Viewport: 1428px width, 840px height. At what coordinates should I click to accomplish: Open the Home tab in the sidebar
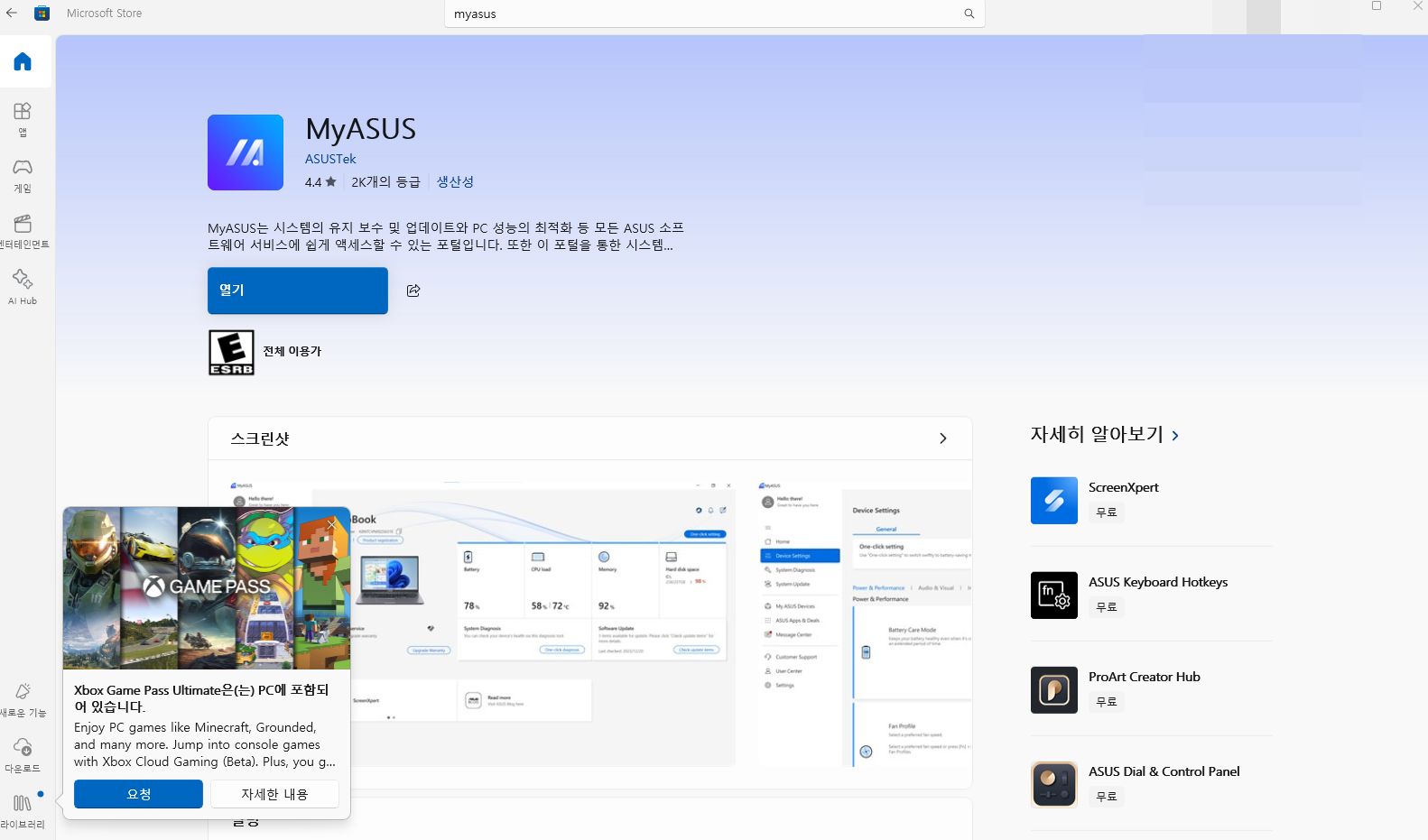pos(23,61)
